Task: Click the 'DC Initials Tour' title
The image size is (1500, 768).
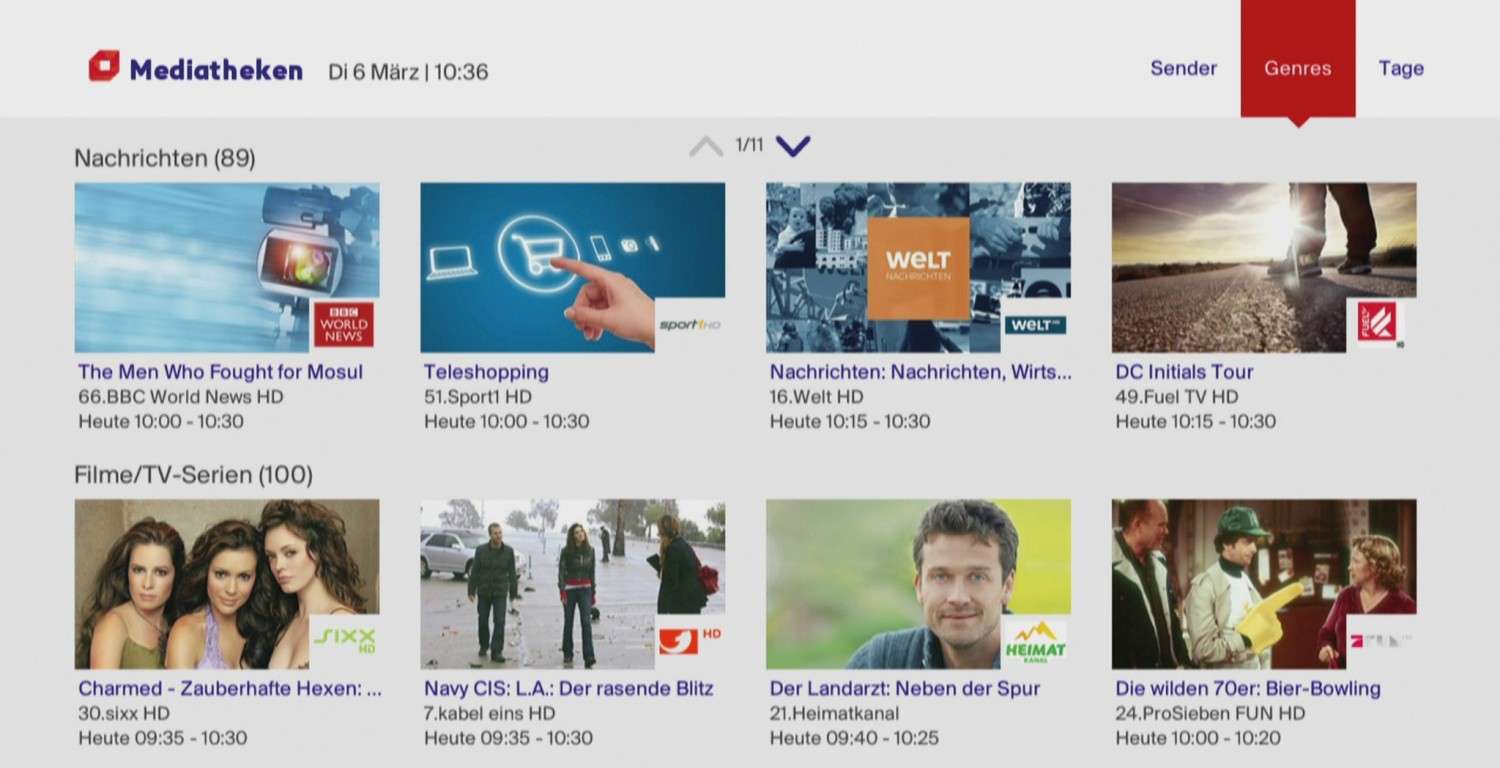Action: [x=1184, y=372]
